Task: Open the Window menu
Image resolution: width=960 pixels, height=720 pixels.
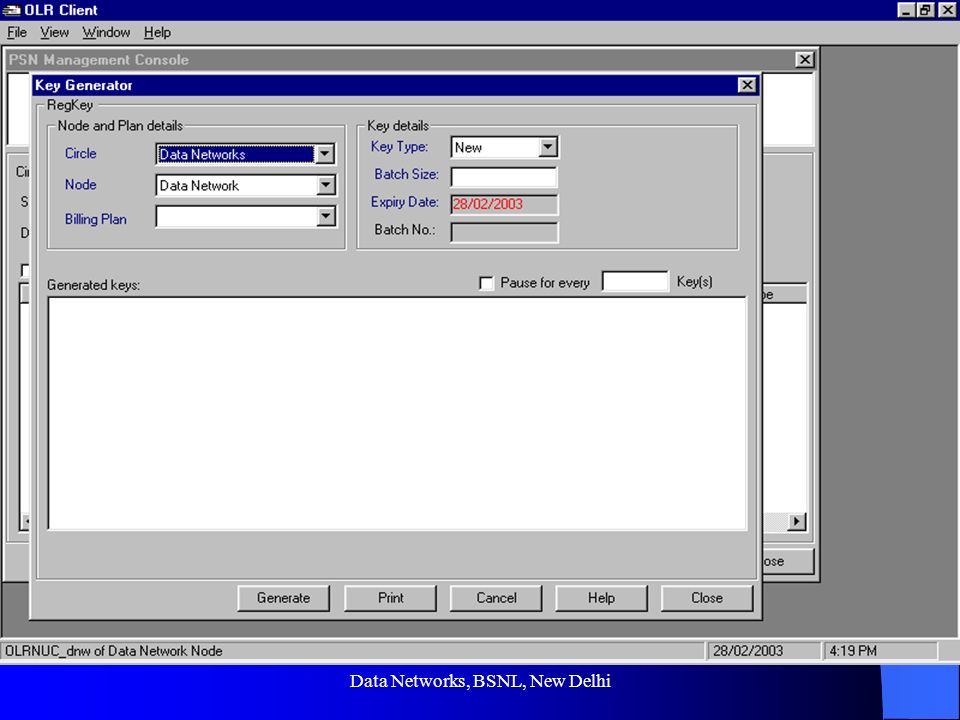Action: coord(106,32)
